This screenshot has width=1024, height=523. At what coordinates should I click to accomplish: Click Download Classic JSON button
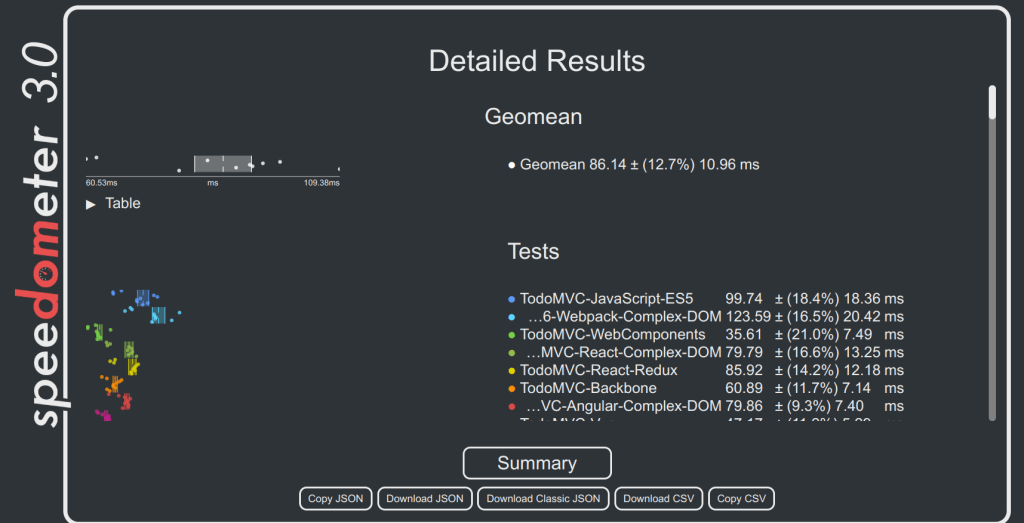(x=543, y=498)
